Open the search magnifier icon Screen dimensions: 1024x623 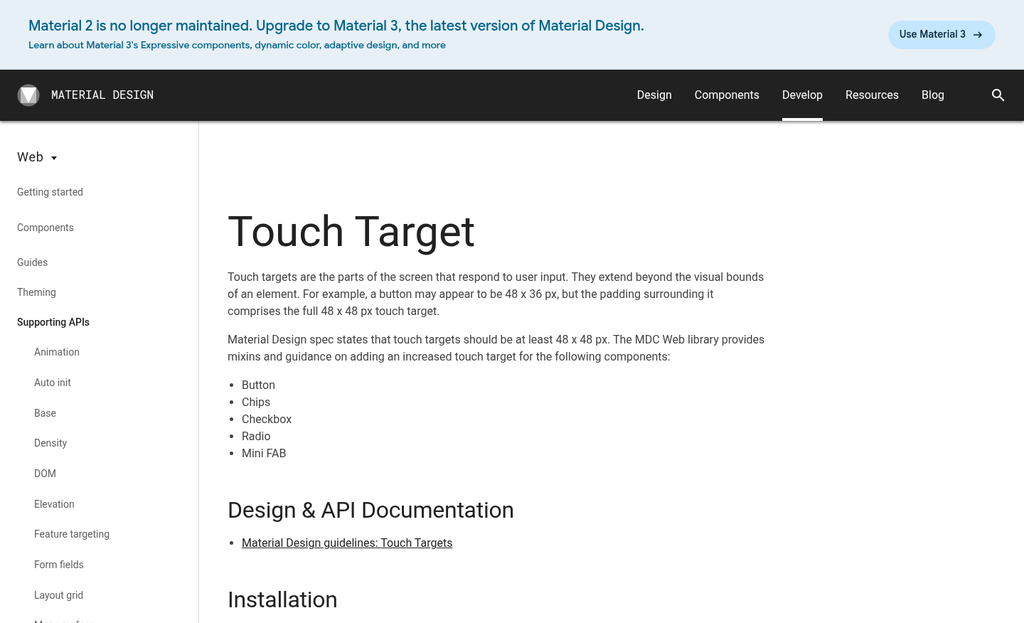point(997,95)
